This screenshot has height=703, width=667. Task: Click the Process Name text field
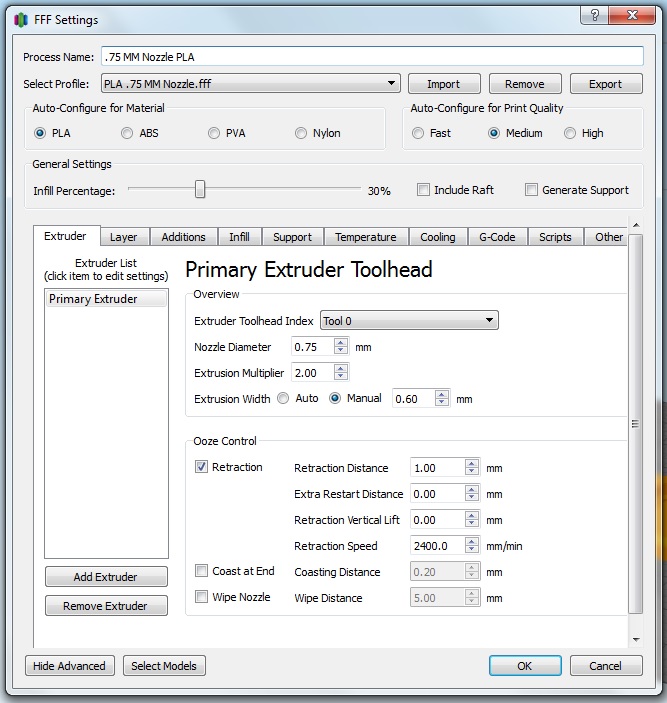(x=371, y=56)
